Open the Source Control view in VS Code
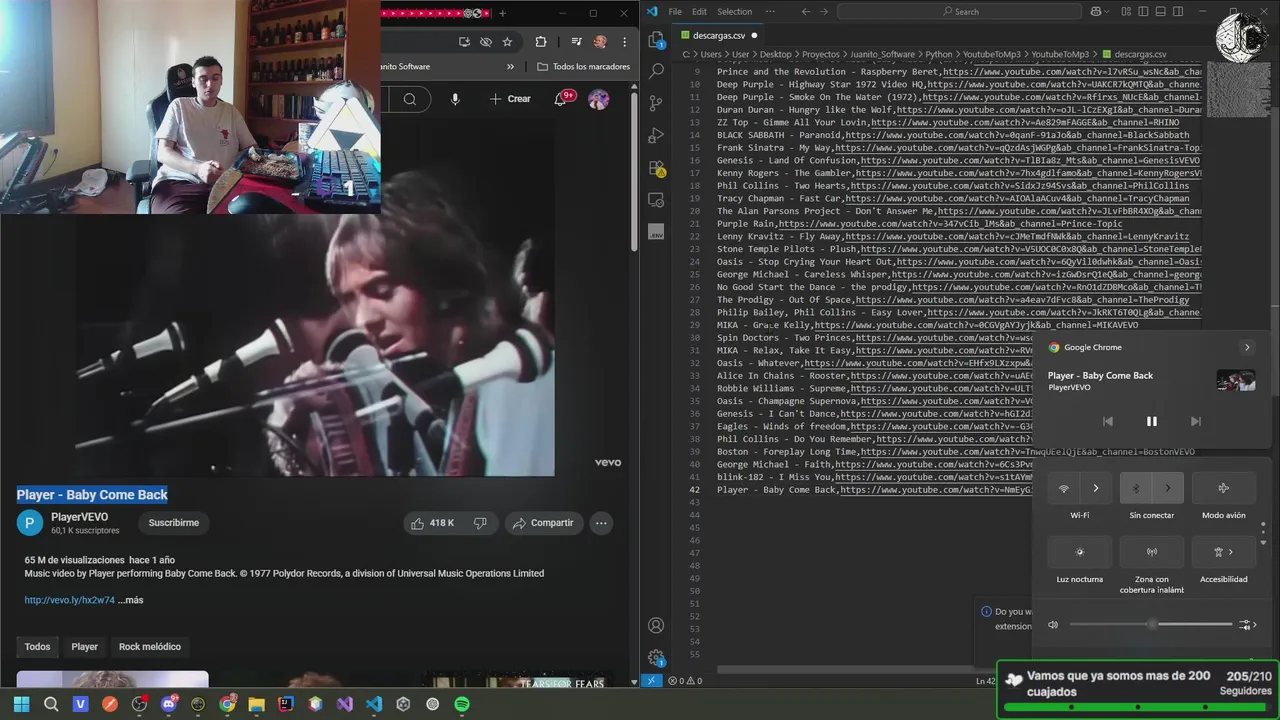 click(656, 103)
